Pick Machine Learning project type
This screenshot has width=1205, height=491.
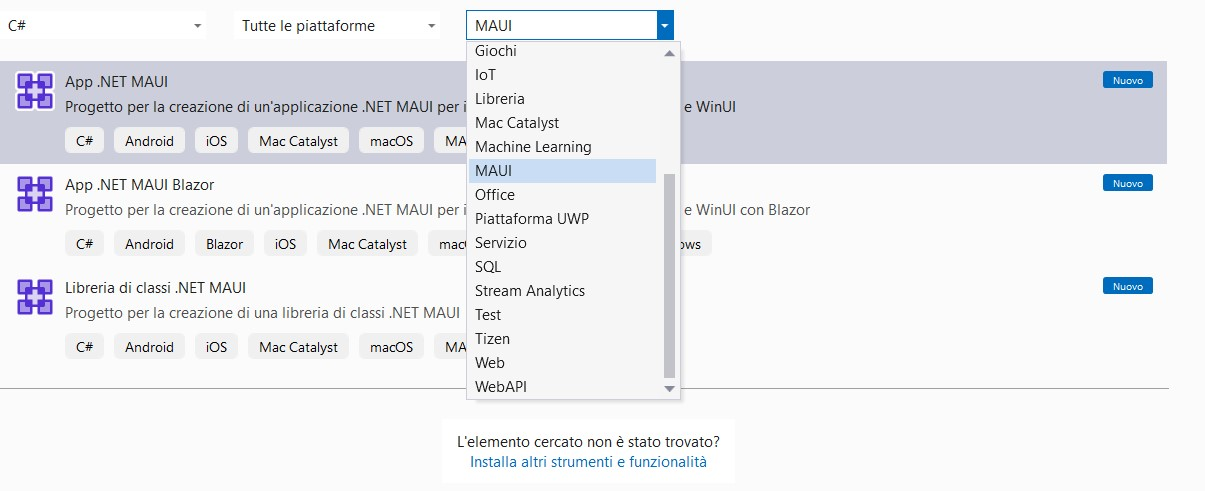click(563, 147)
